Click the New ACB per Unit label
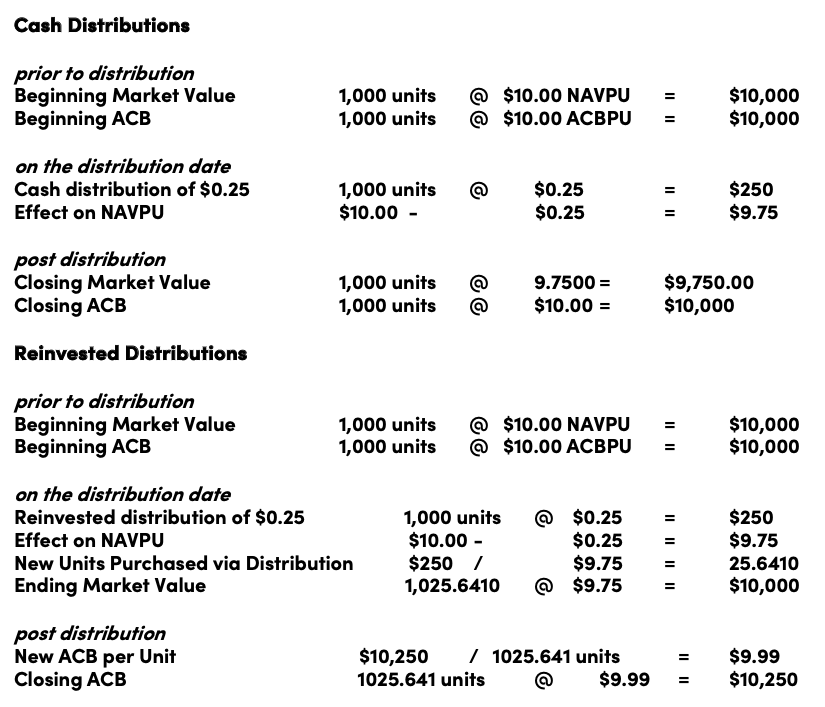The image size is (825, 707). (x=95, y=656)
